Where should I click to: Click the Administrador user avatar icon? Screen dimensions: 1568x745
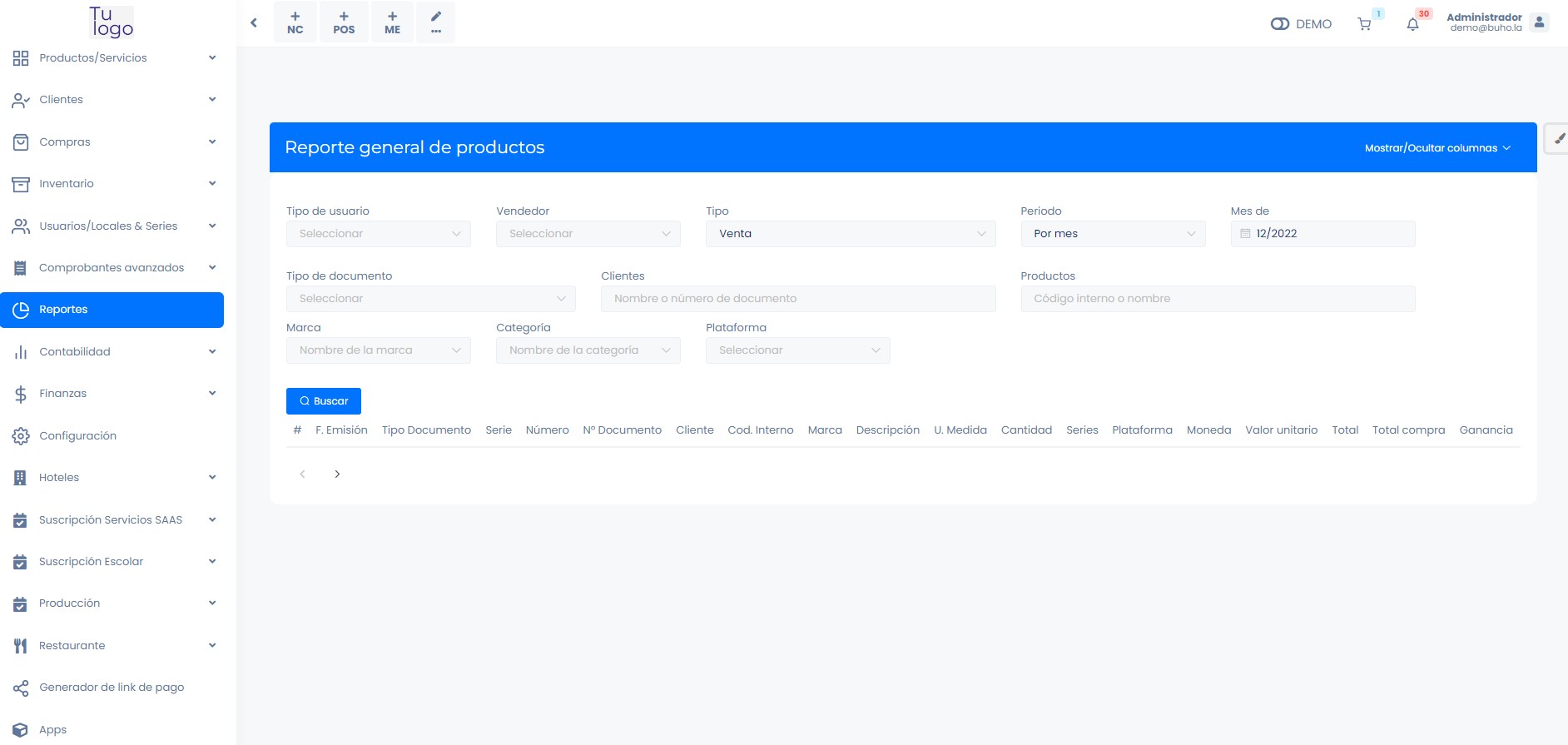point(1539,22)
